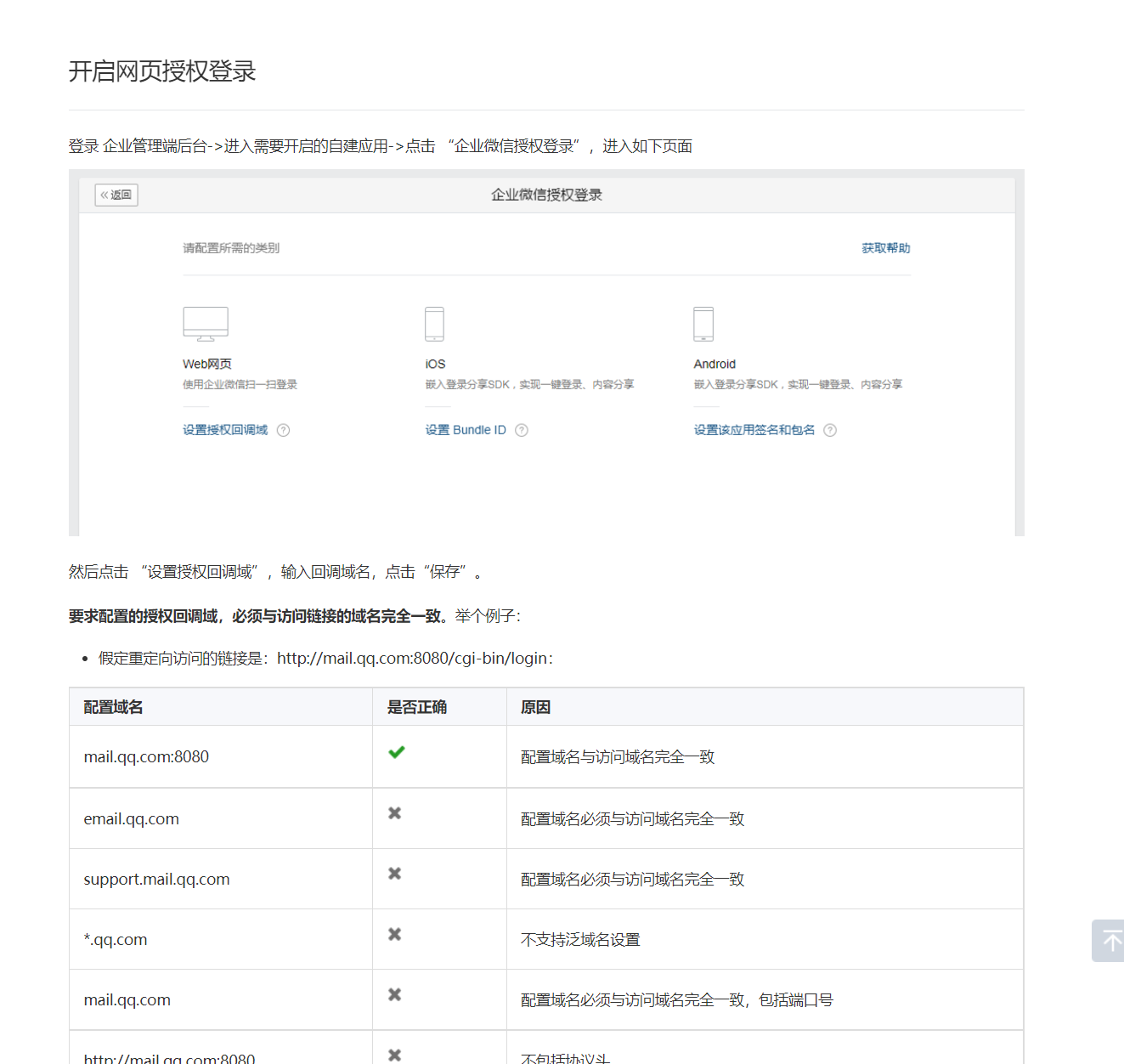Click the example URL http://mail.qq.com:8080/cgi-bin/login
Viewport: 1124px width, 1064px height.
(413, 659)
